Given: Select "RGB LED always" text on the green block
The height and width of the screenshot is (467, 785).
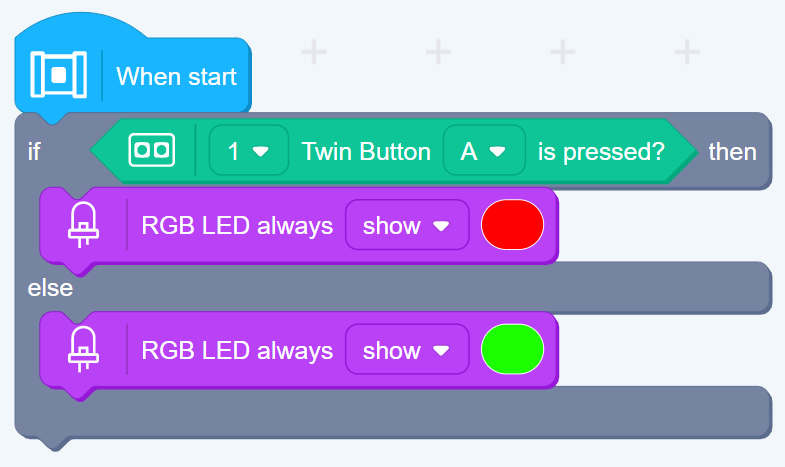Looking at the screenshot, I should pyautogui.click(x=237, y=351).
